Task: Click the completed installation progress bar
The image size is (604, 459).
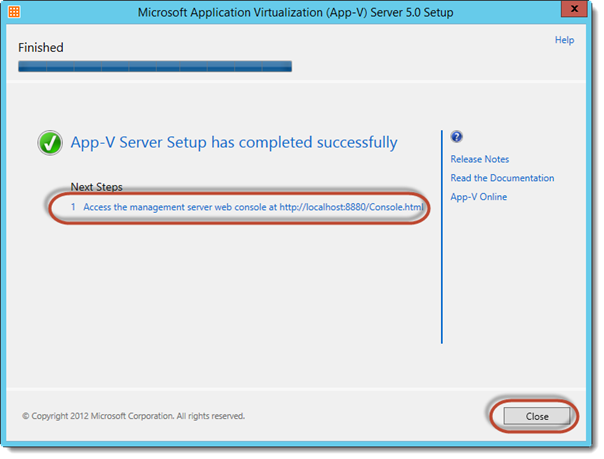Action: click(x=155, y=67)
